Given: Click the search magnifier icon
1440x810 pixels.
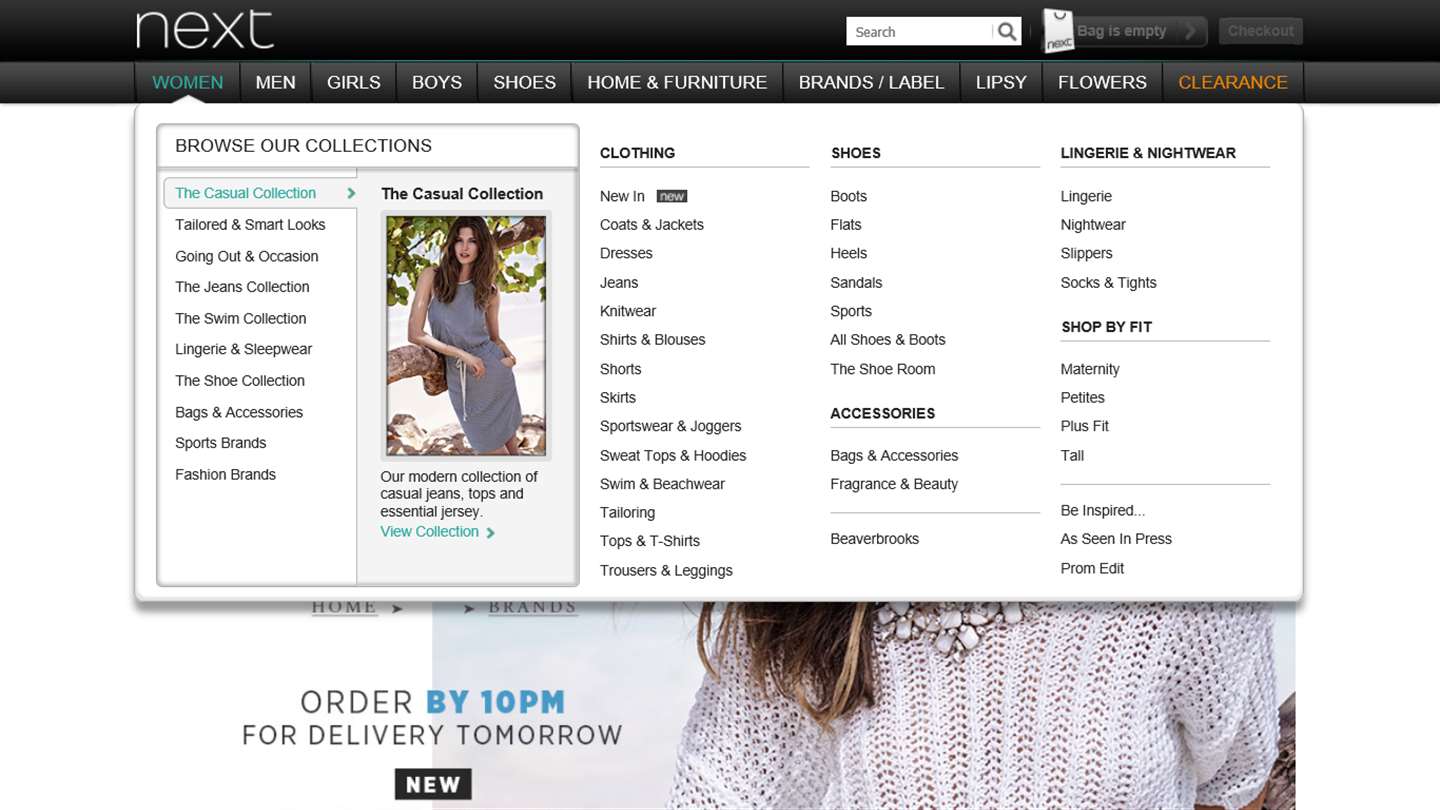Looking at the screenshot, I should (1007, 32).
